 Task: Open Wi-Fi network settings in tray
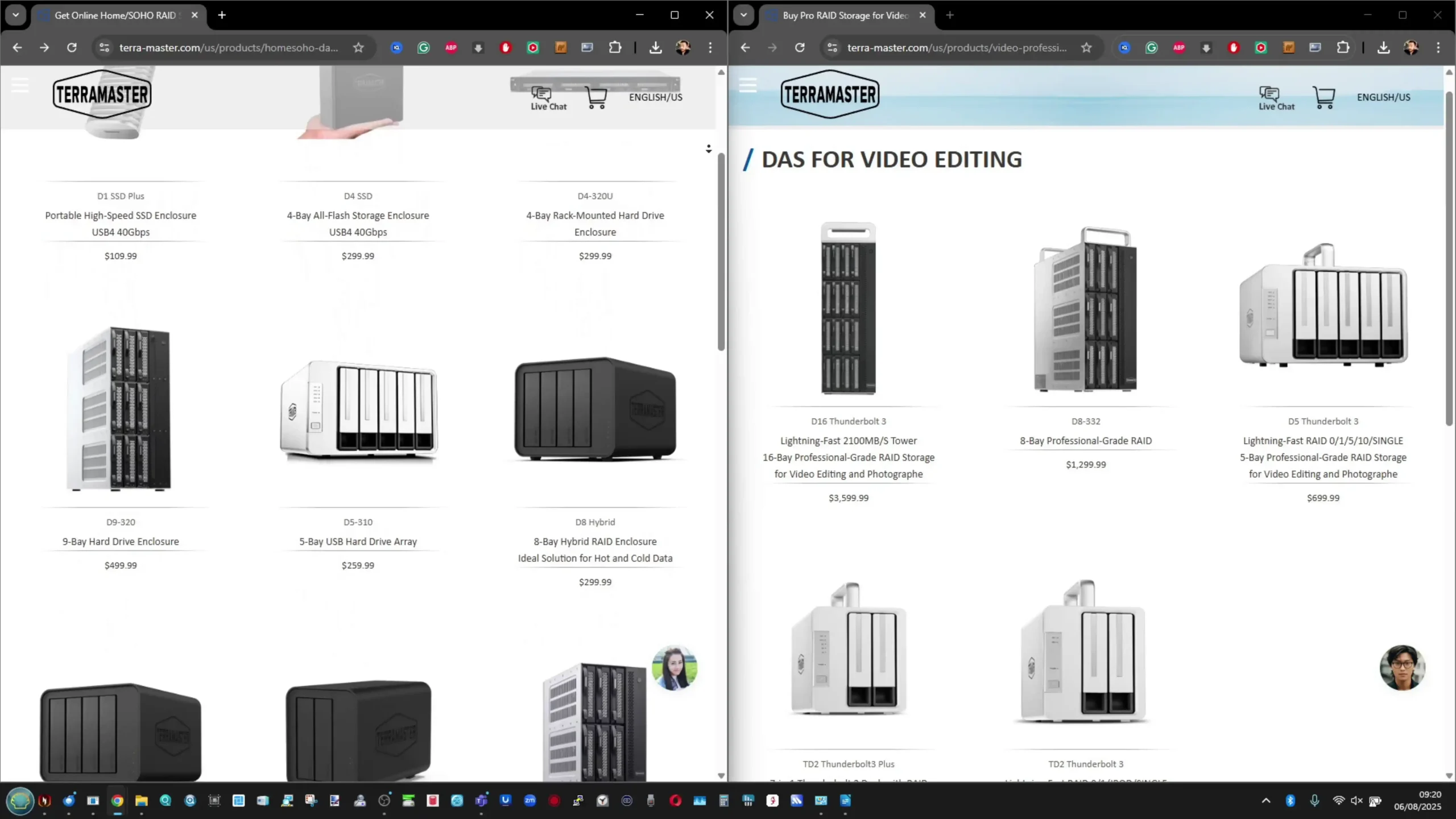1338,801
